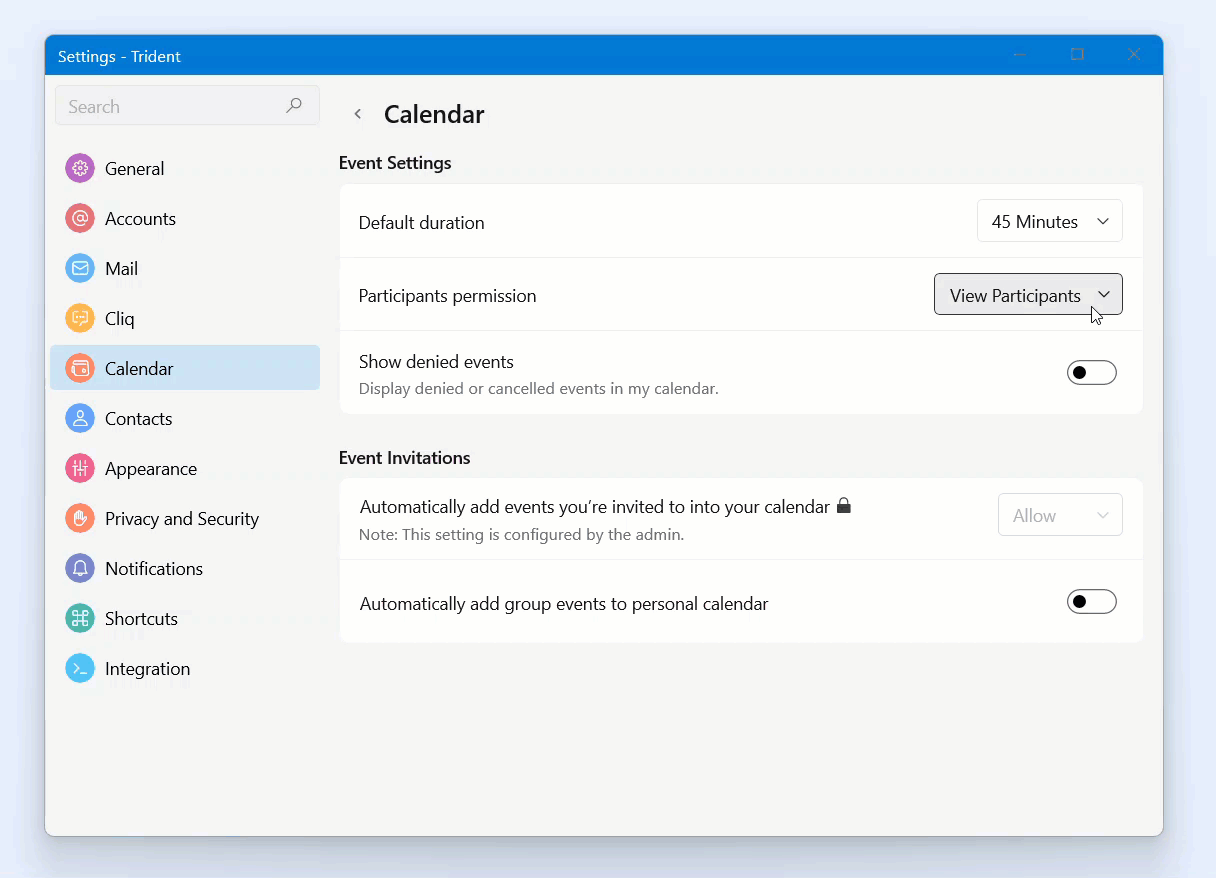
Task: Click the Shortcuts command-key icon
Action: 80,619
